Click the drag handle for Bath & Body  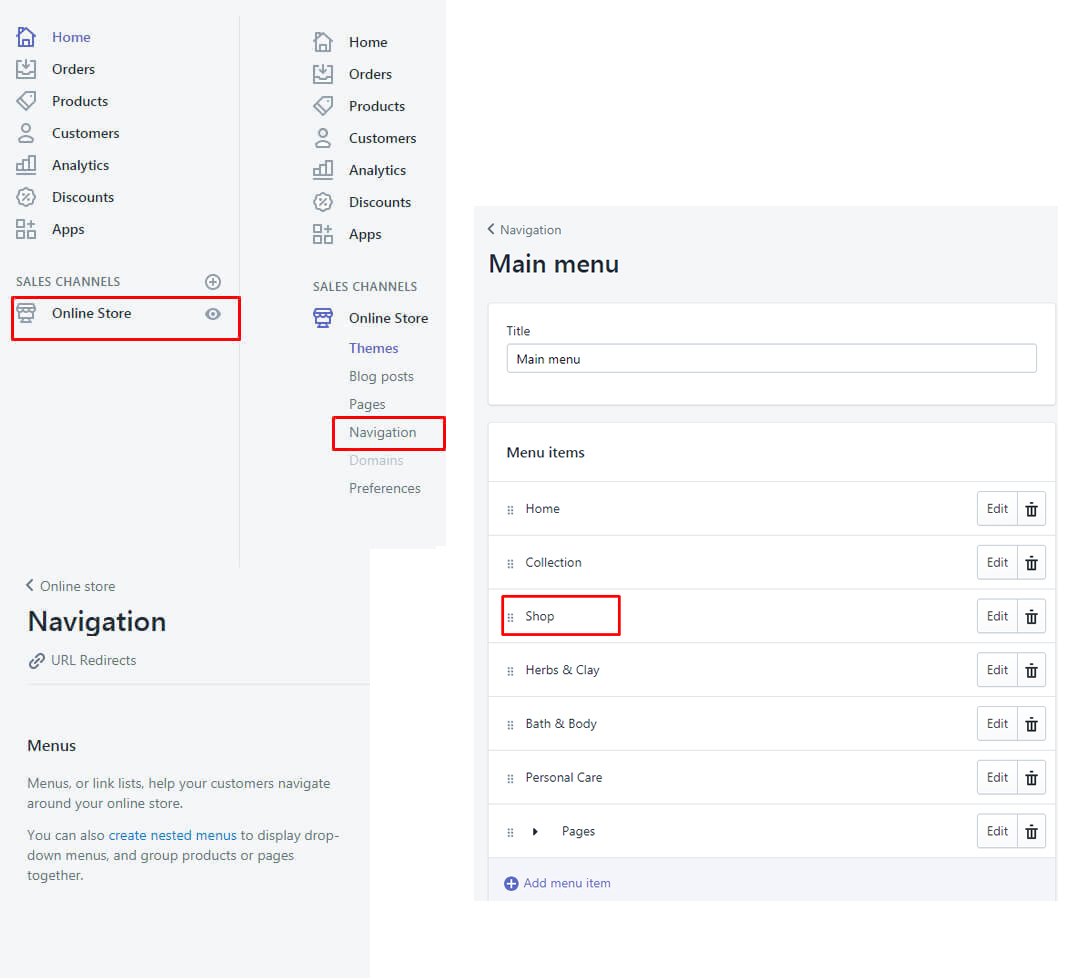tap(511, 725)
